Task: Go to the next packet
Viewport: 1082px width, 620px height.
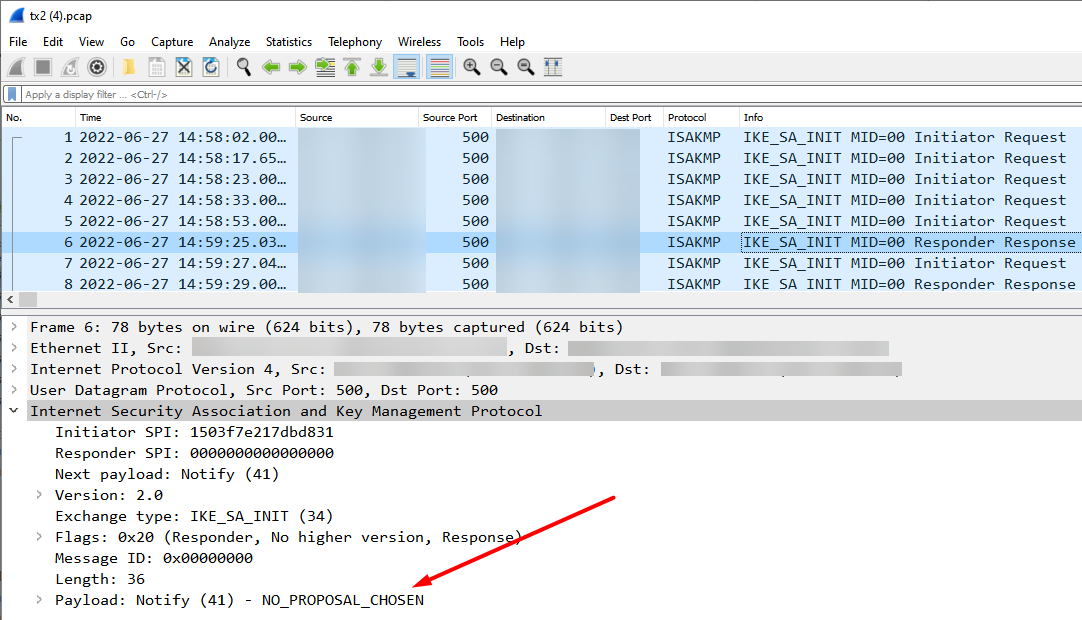Action: (297, 66)
